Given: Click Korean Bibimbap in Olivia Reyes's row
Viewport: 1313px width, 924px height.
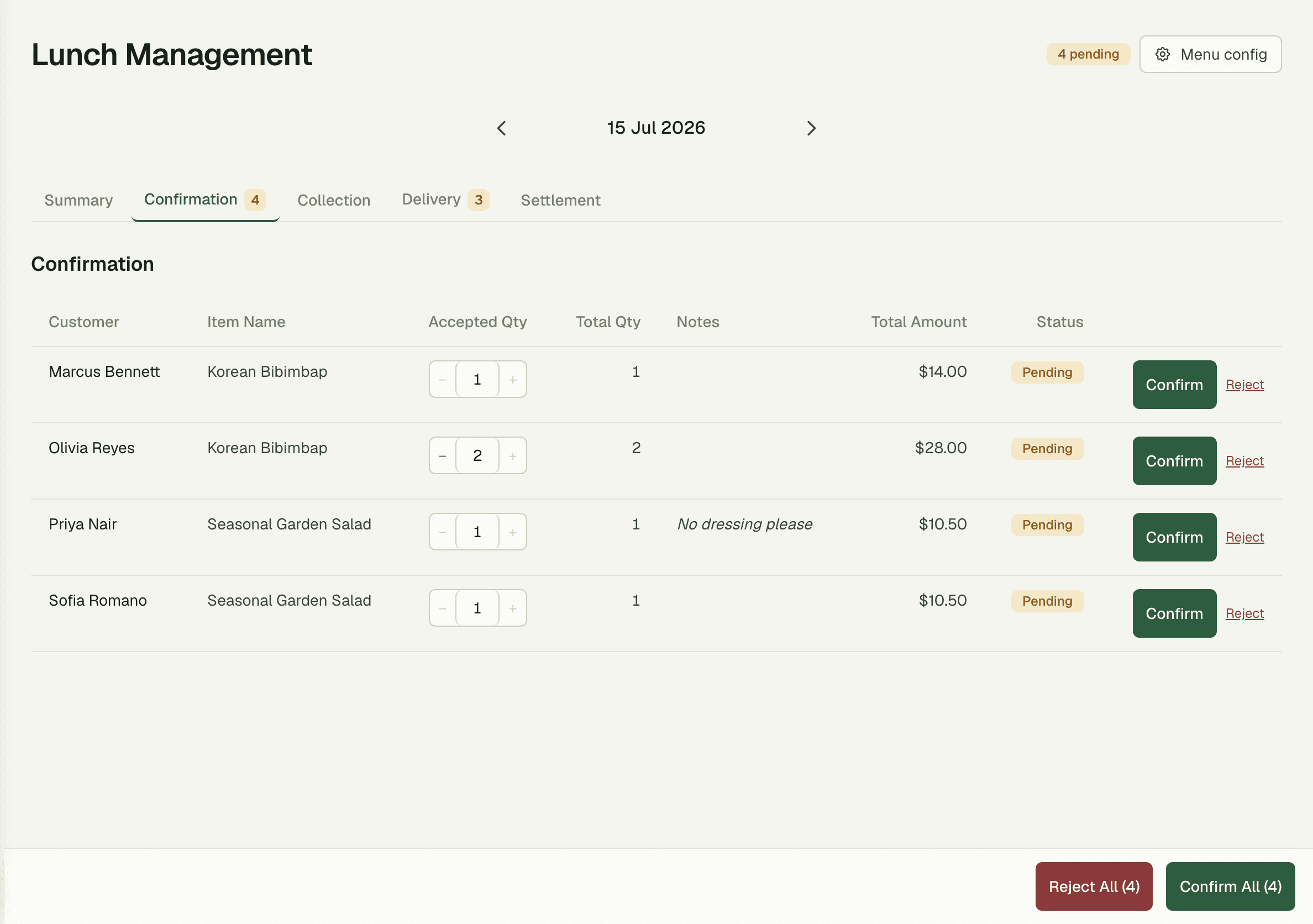Looking at the screenshot, I should coord(267,448).
